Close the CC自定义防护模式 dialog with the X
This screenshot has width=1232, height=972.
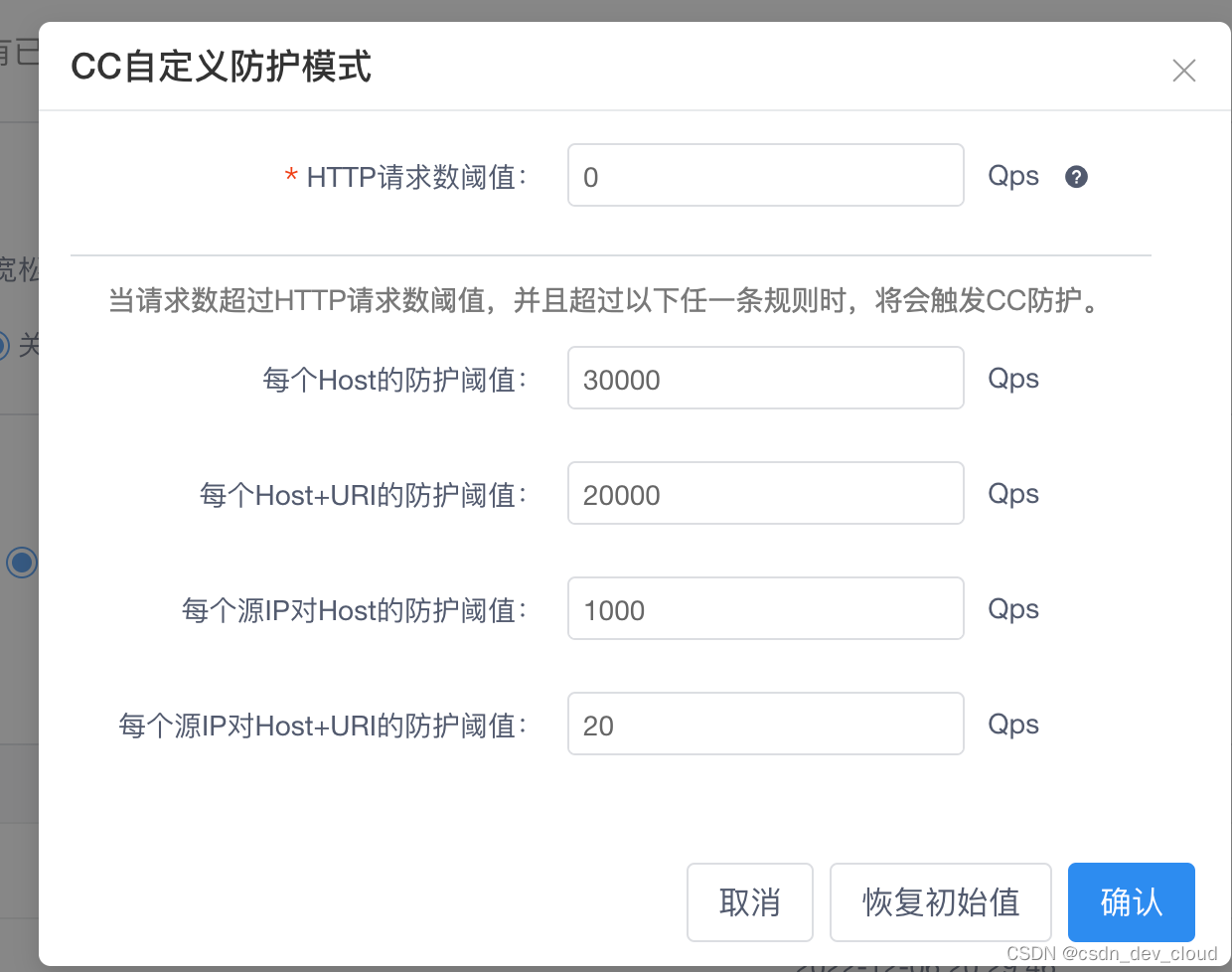tap(1183, 71)
